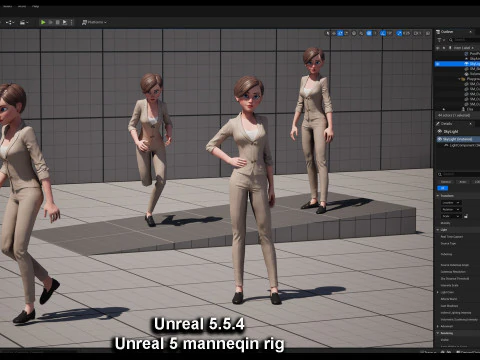
Task: Maximize or restore the viewport layout icon
Action: tap(428, 33)
